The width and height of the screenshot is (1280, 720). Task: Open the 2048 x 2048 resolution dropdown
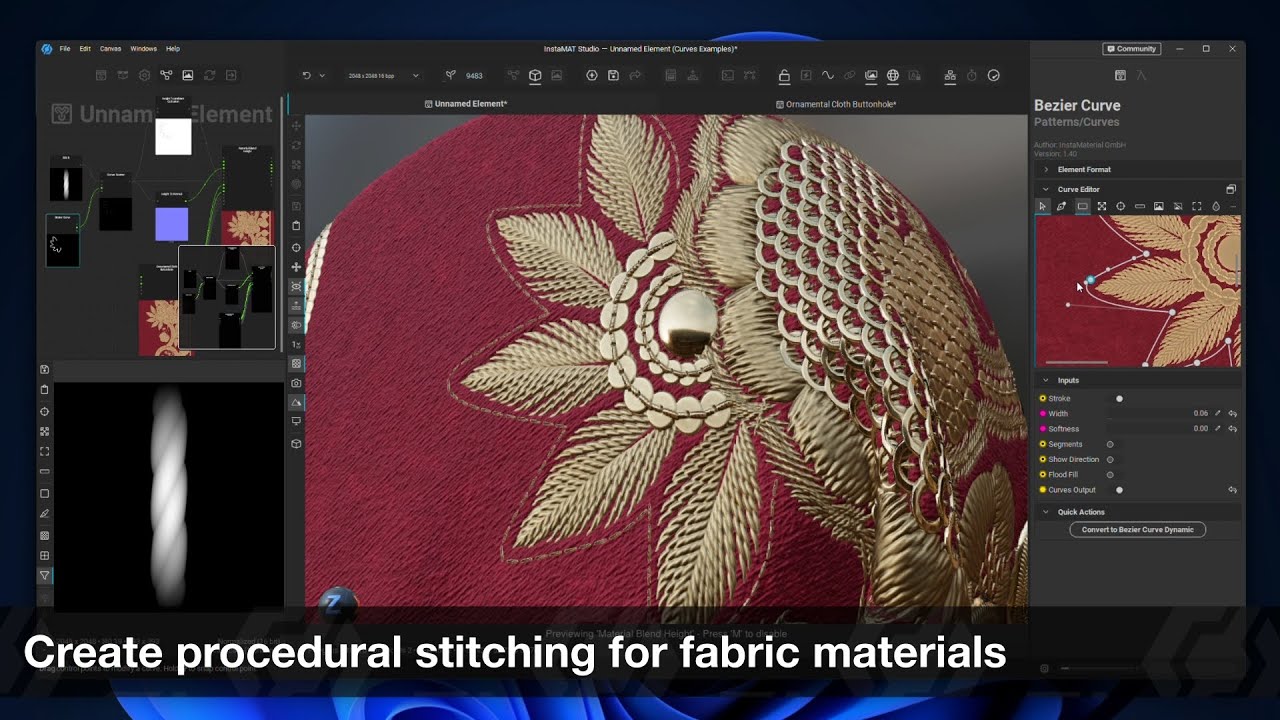371,75
